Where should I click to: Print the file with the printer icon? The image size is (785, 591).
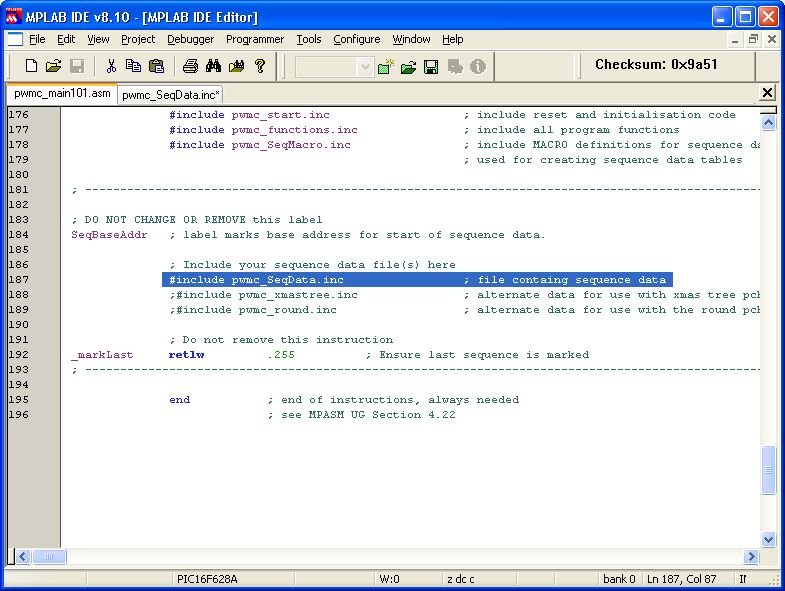(190, 66)
